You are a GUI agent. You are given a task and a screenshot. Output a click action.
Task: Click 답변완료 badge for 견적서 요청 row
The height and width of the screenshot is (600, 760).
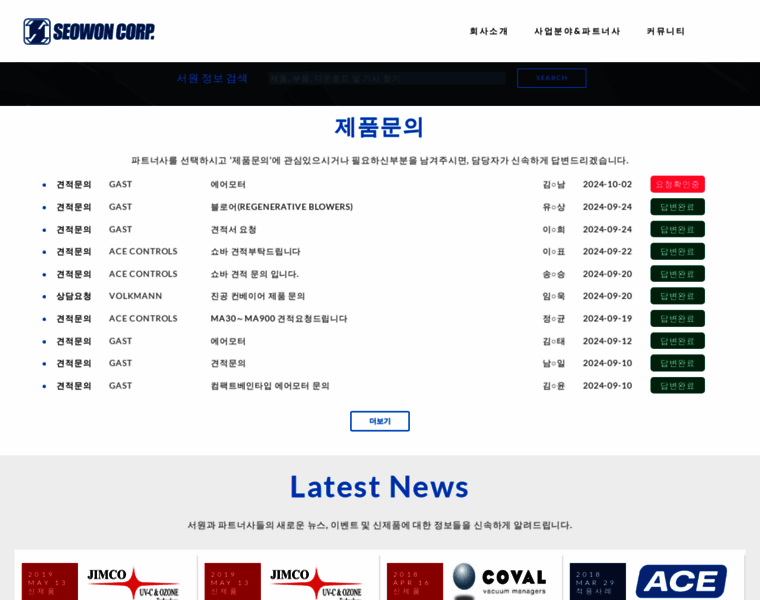[677, 229]
